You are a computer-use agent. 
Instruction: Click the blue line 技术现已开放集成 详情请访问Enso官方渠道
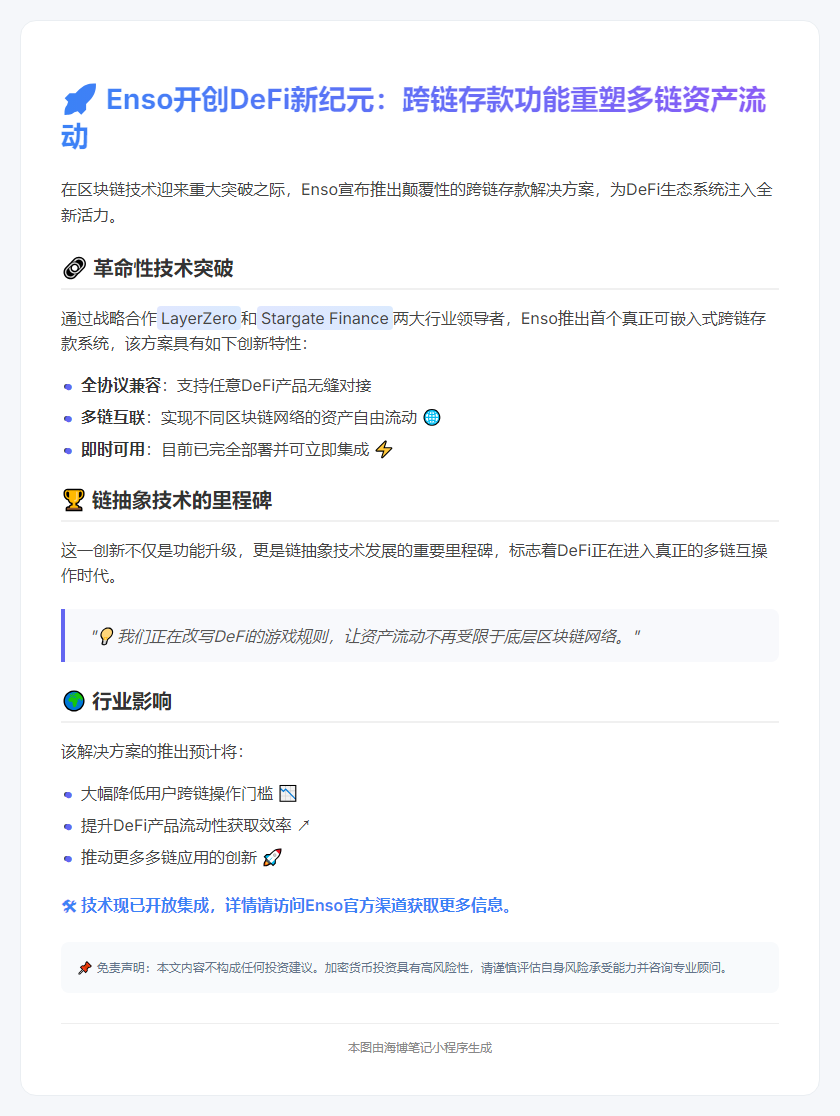(x=295, y=905)
